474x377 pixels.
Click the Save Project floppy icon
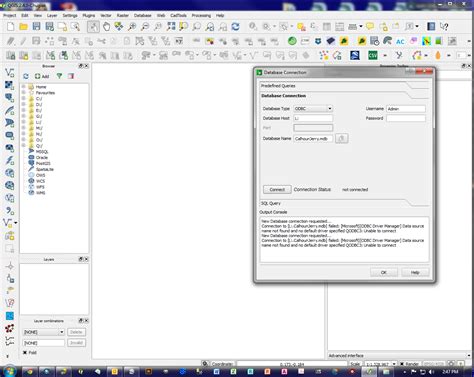point(36,27)
